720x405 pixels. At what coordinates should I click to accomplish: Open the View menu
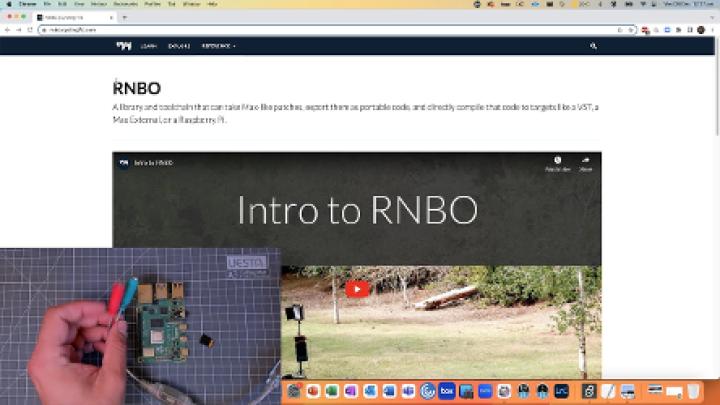pos(79,4)
